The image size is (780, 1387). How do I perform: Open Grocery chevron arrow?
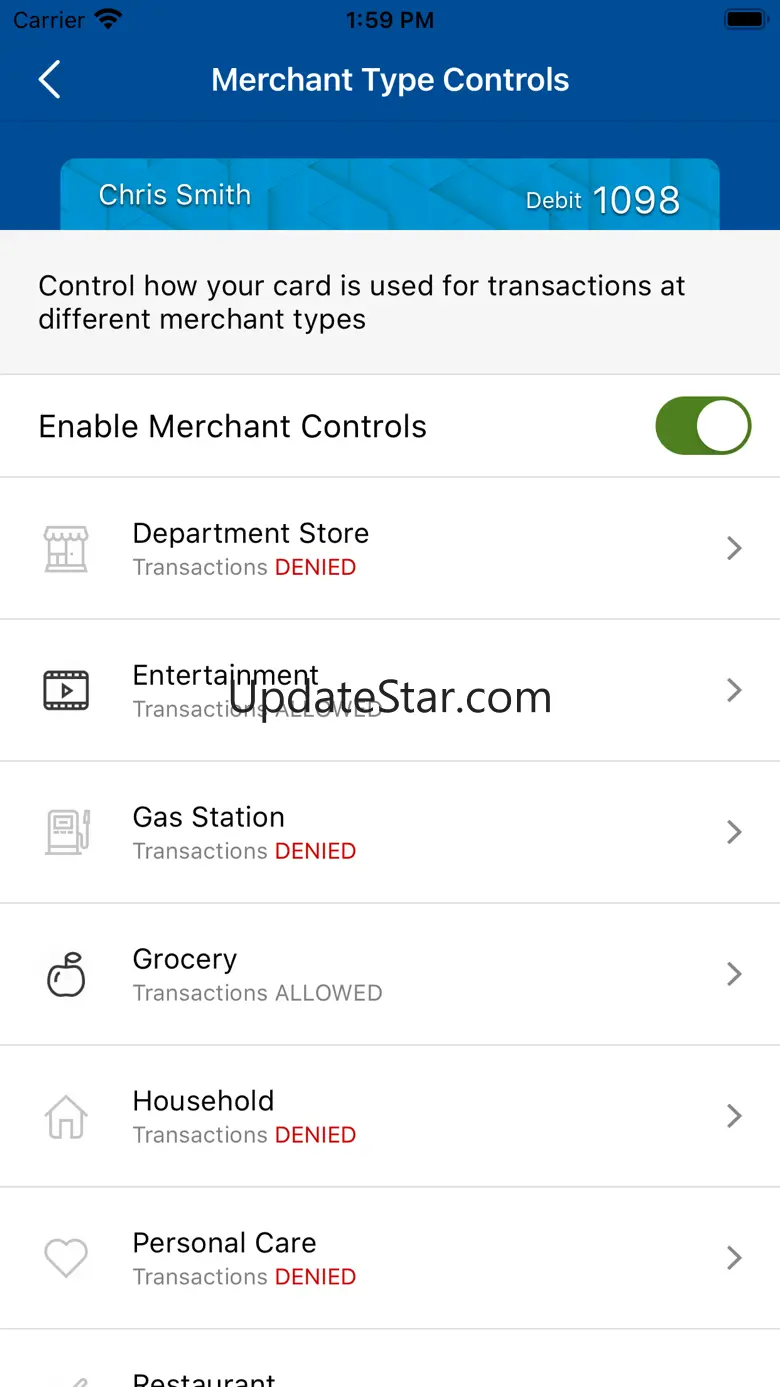click(x=734, y=974)
